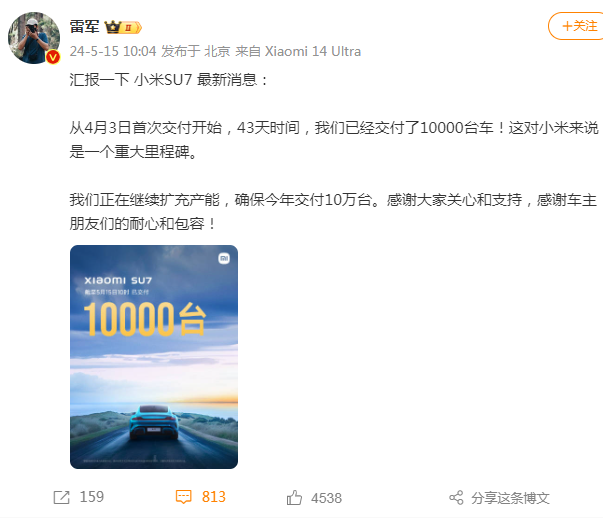Click the Xiaomi 14 Ultra source link
Viewport: 603px width, 519px height.
[x=313, y=51]
